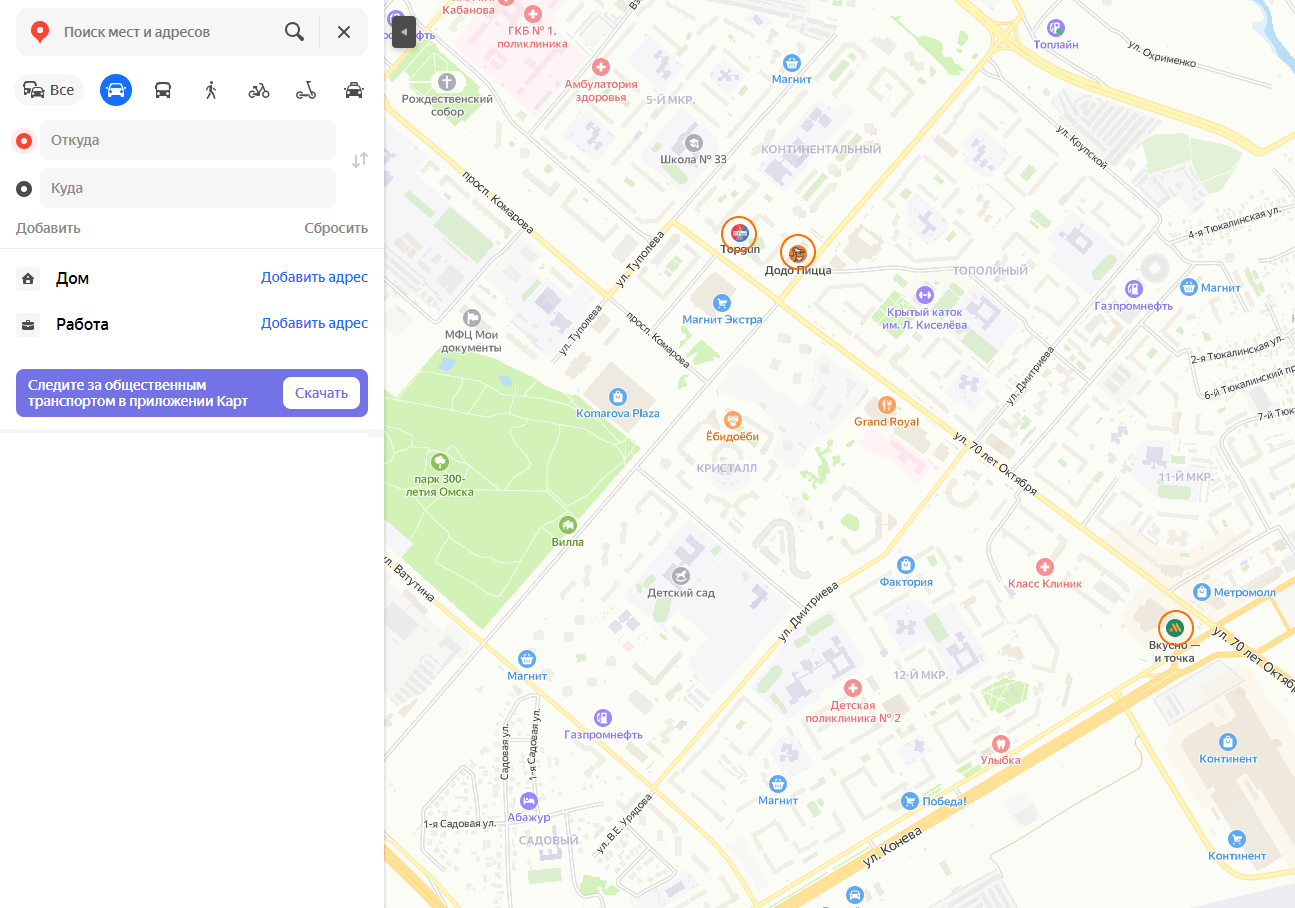Focus the search places and addresses field
This screenshot has height=908, width=1295.
pyautogui.click(x=168, y=32)
